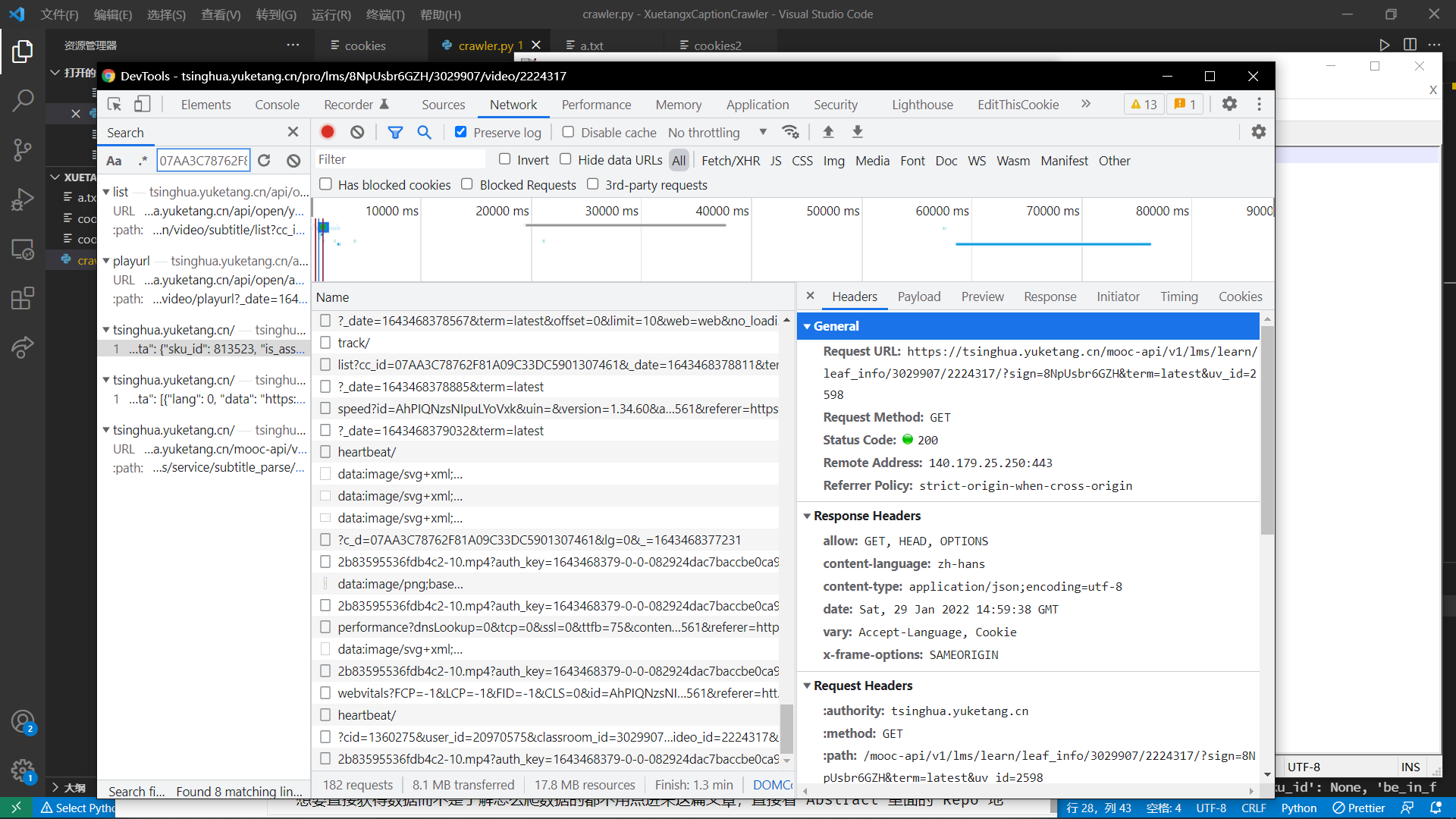
Task: Click the import HAR file upload icon
Action: [828, 132]
